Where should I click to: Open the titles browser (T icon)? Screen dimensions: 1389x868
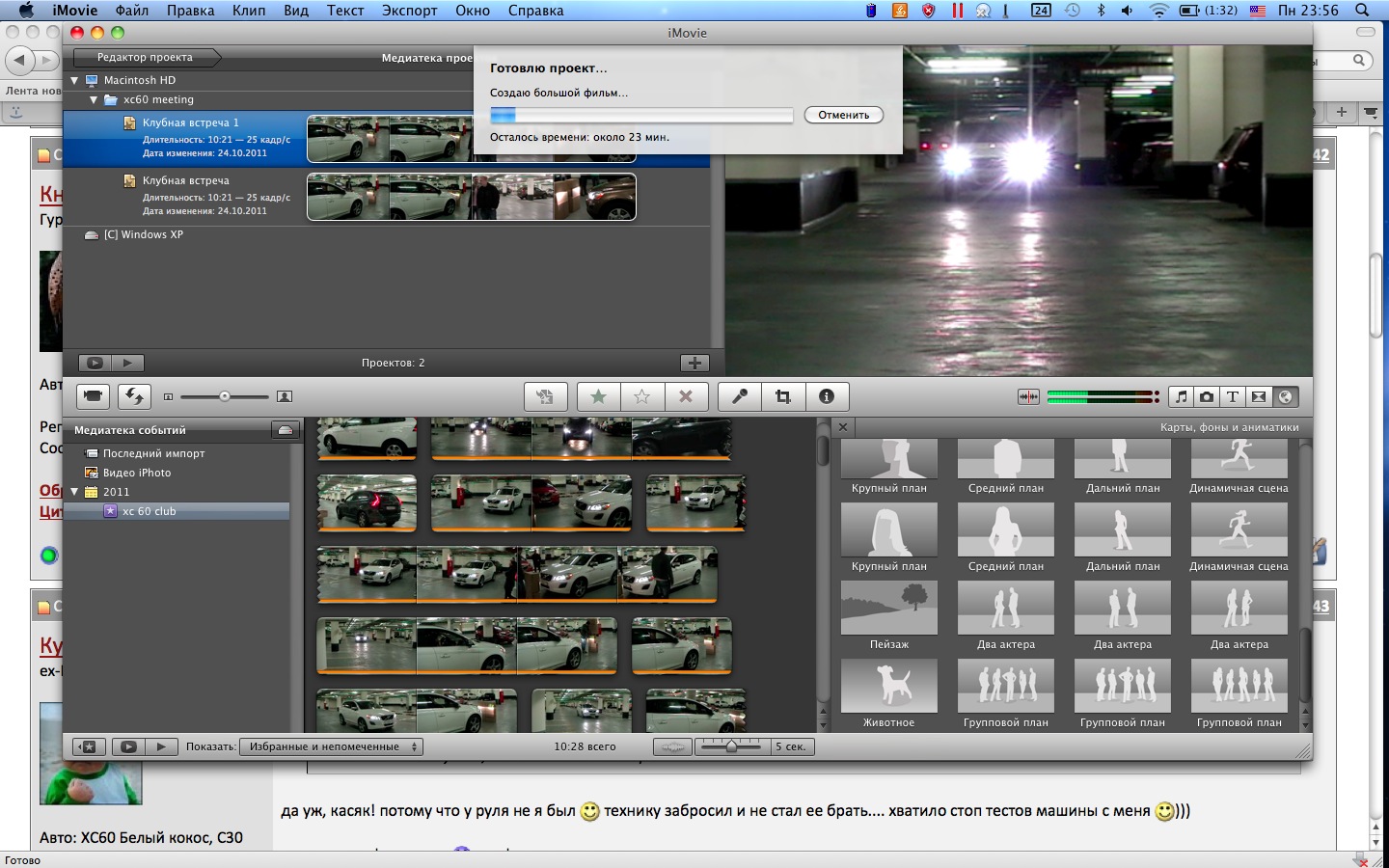click(1233, 396)
